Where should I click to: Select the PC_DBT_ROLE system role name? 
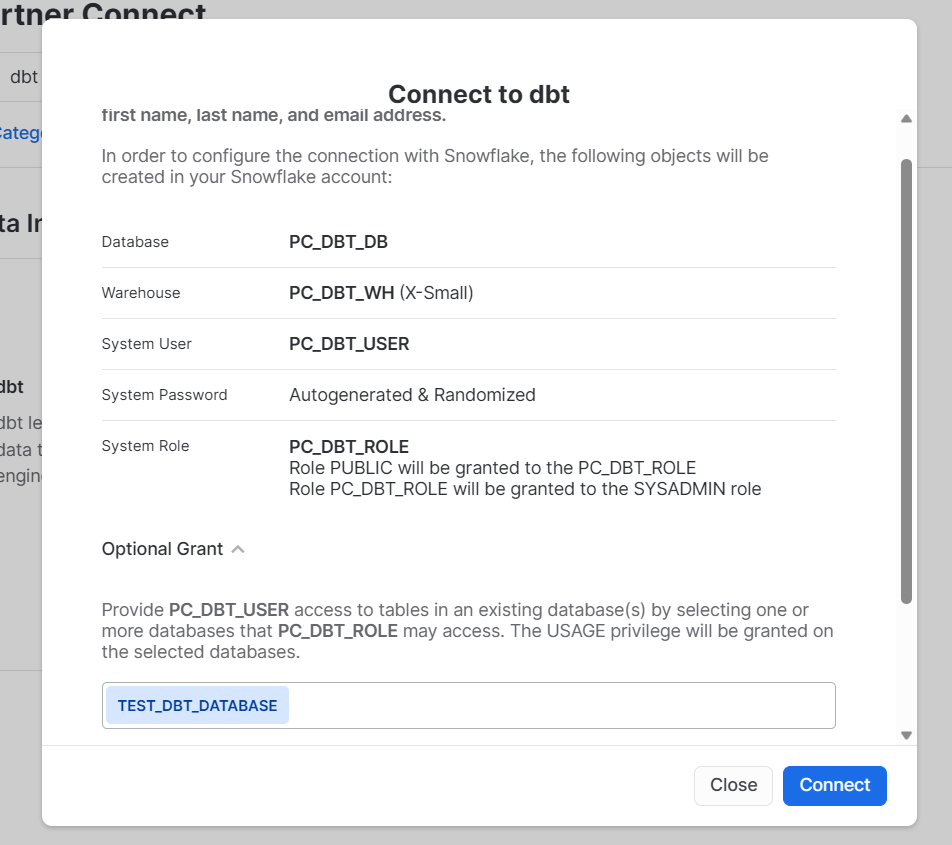[x=348, y=447]
